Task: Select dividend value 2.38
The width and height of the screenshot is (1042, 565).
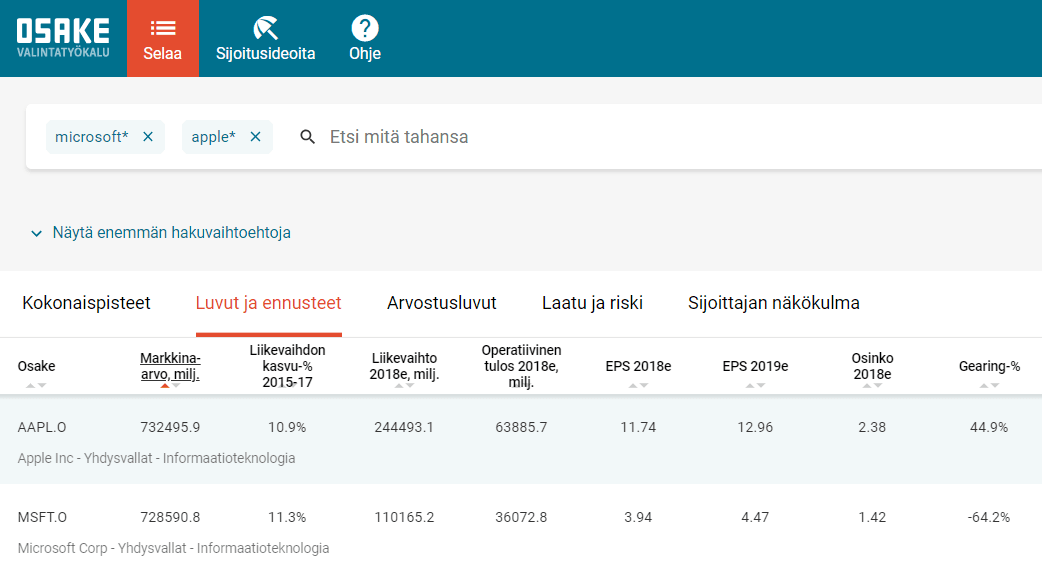Action: tap(872, 427)
